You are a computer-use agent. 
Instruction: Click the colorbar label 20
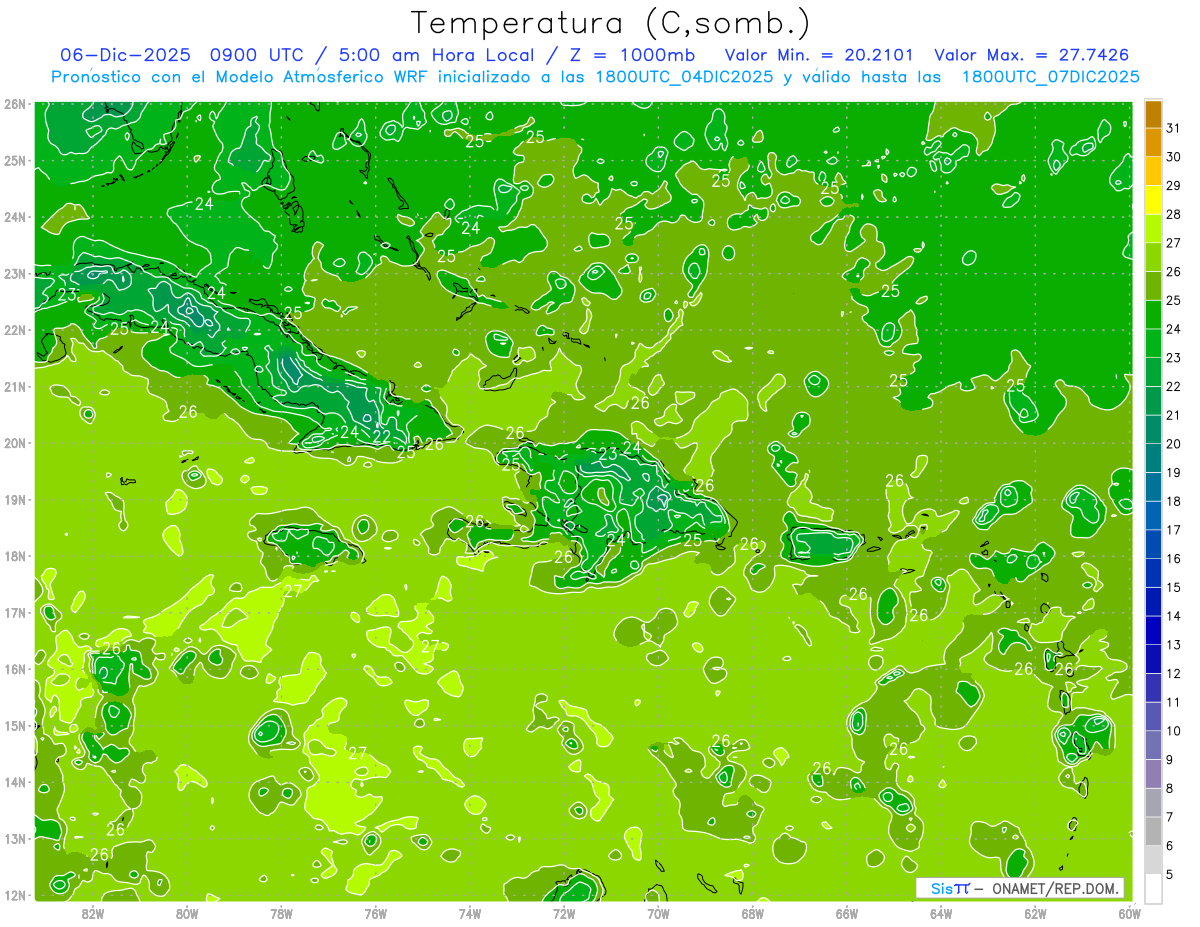pos(1173,444)
